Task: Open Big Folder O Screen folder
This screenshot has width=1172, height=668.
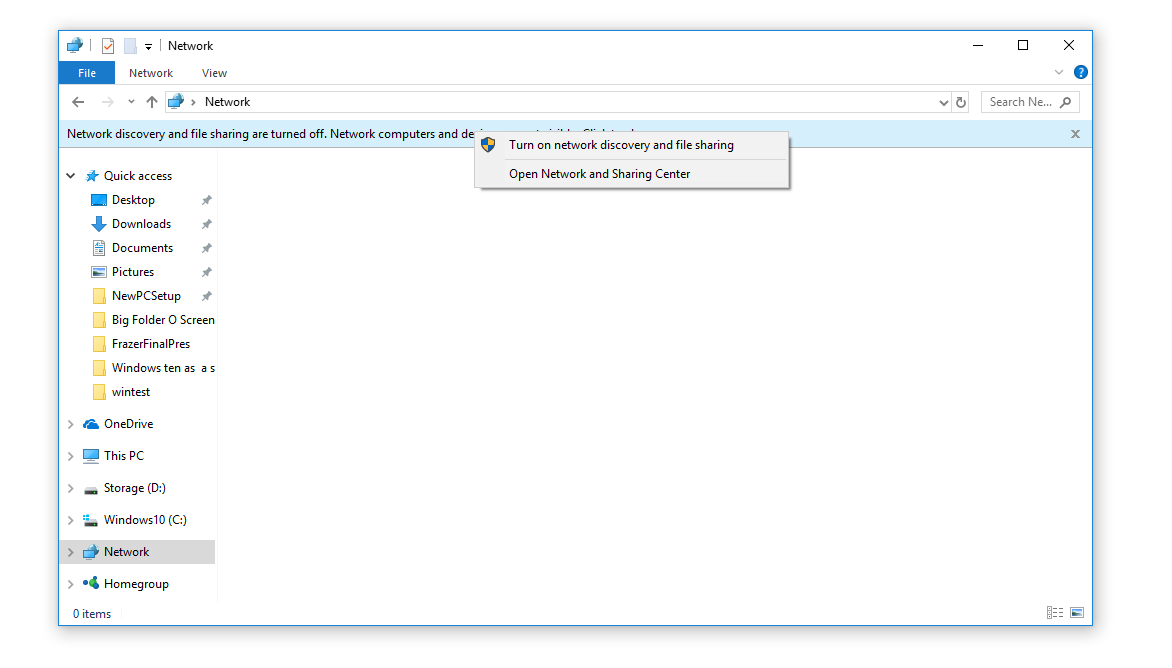Action: click(163, 319)
